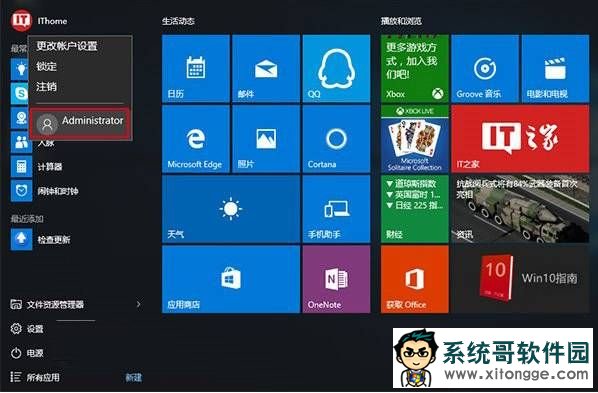
Task: Open Microsoft Solitaire Collection tile
Action: click(415, 139)
